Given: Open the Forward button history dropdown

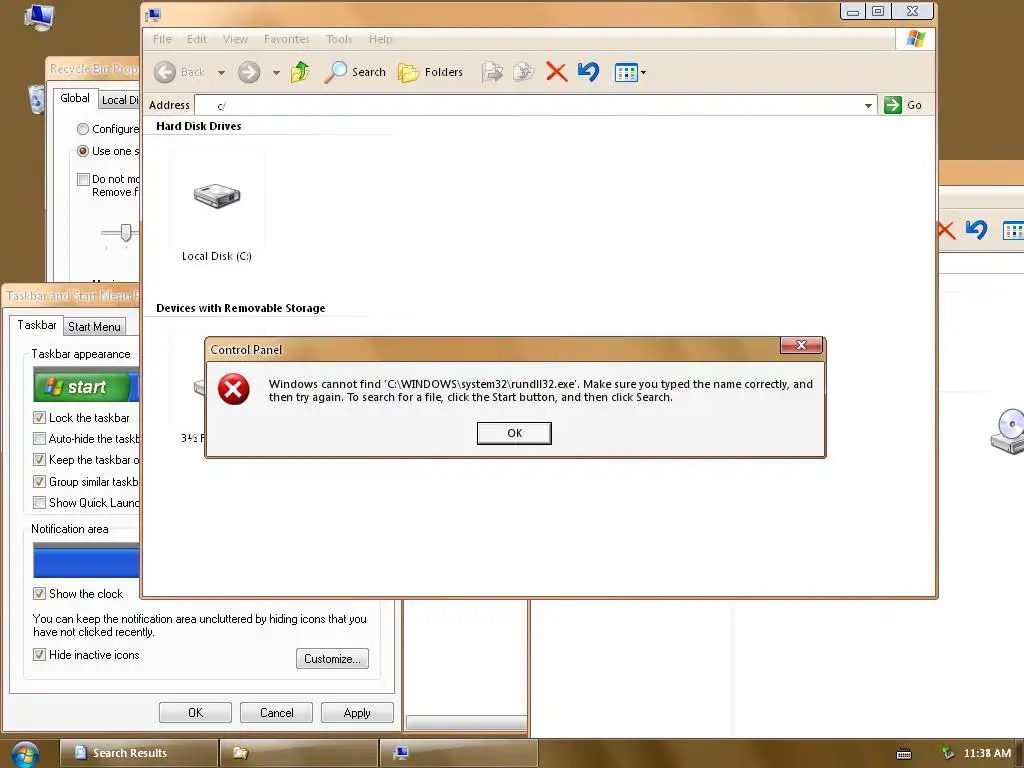Looking at the screenshot, I should click(276, 72).
